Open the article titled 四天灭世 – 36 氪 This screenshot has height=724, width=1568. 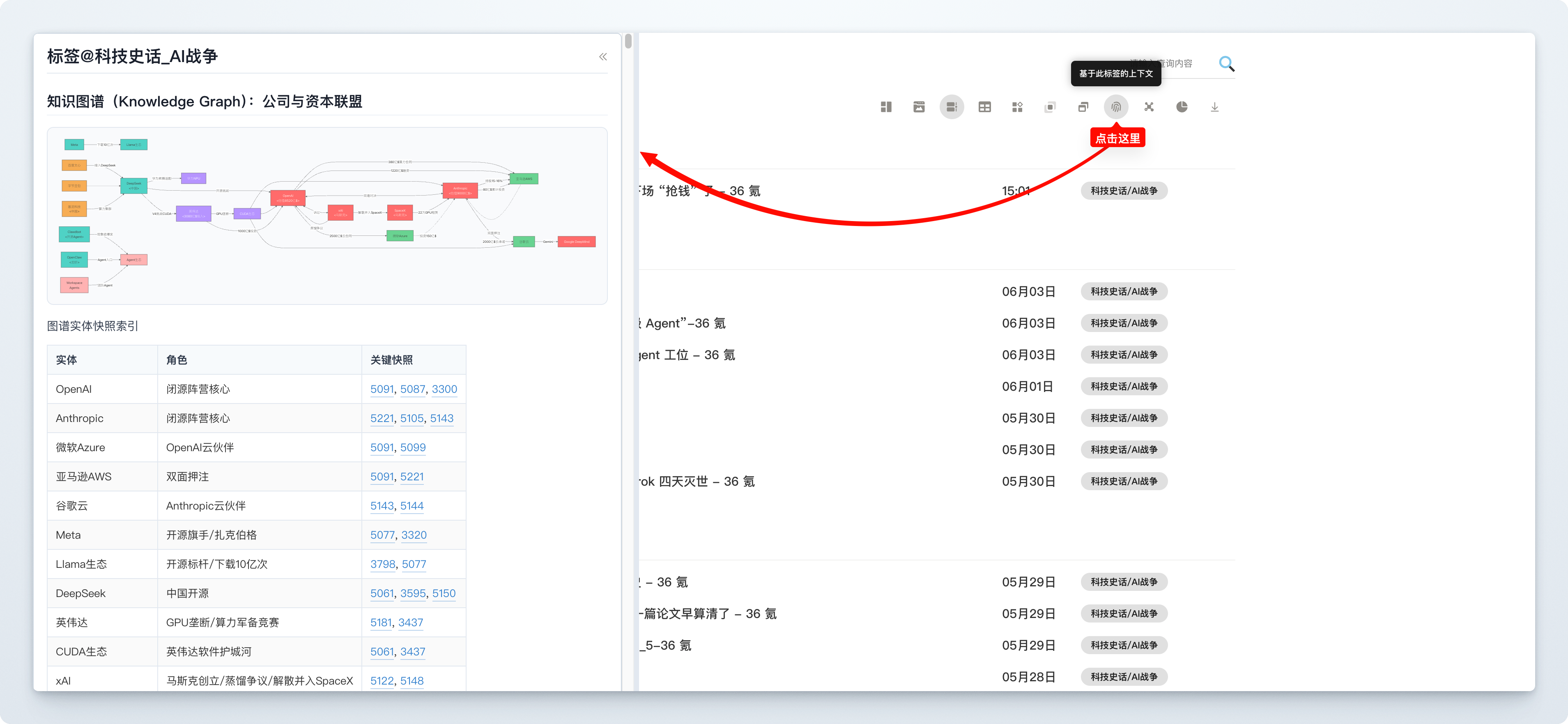point(698,482)
